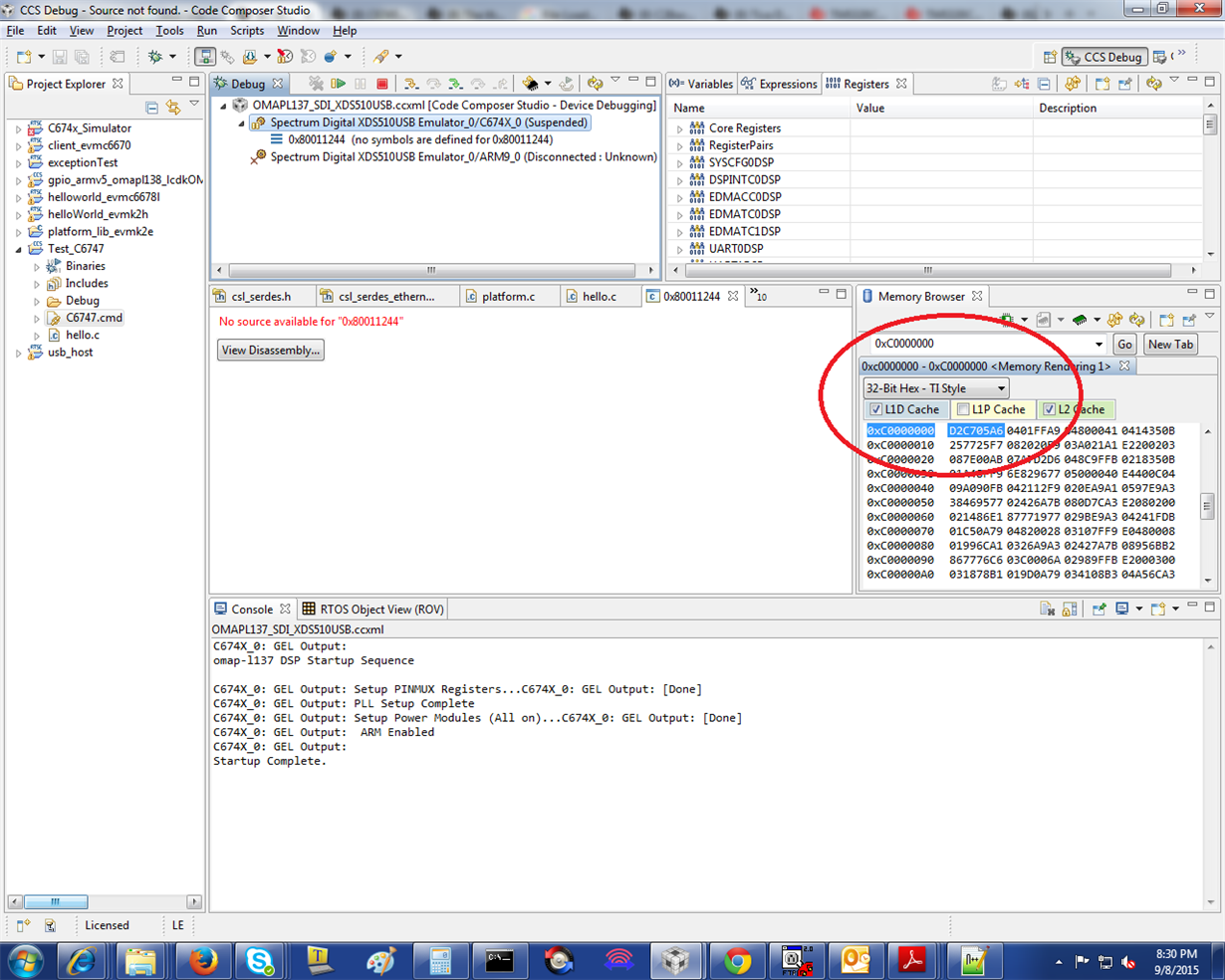
Task: Toggle the L1D Cache checkbox
Action: [876, 409]
